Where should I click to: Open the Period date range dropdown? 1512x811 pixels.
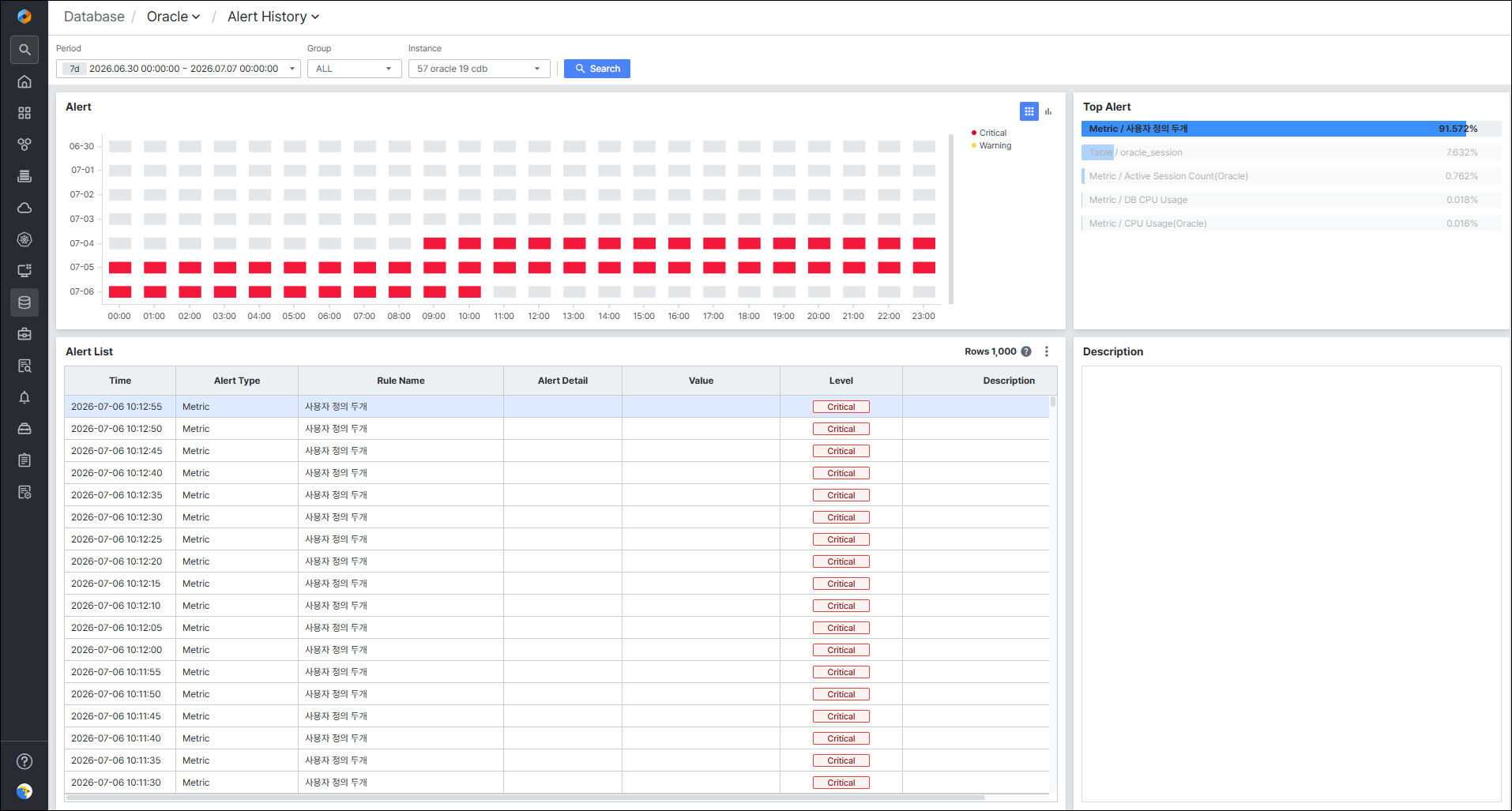(x=179, y=69)
